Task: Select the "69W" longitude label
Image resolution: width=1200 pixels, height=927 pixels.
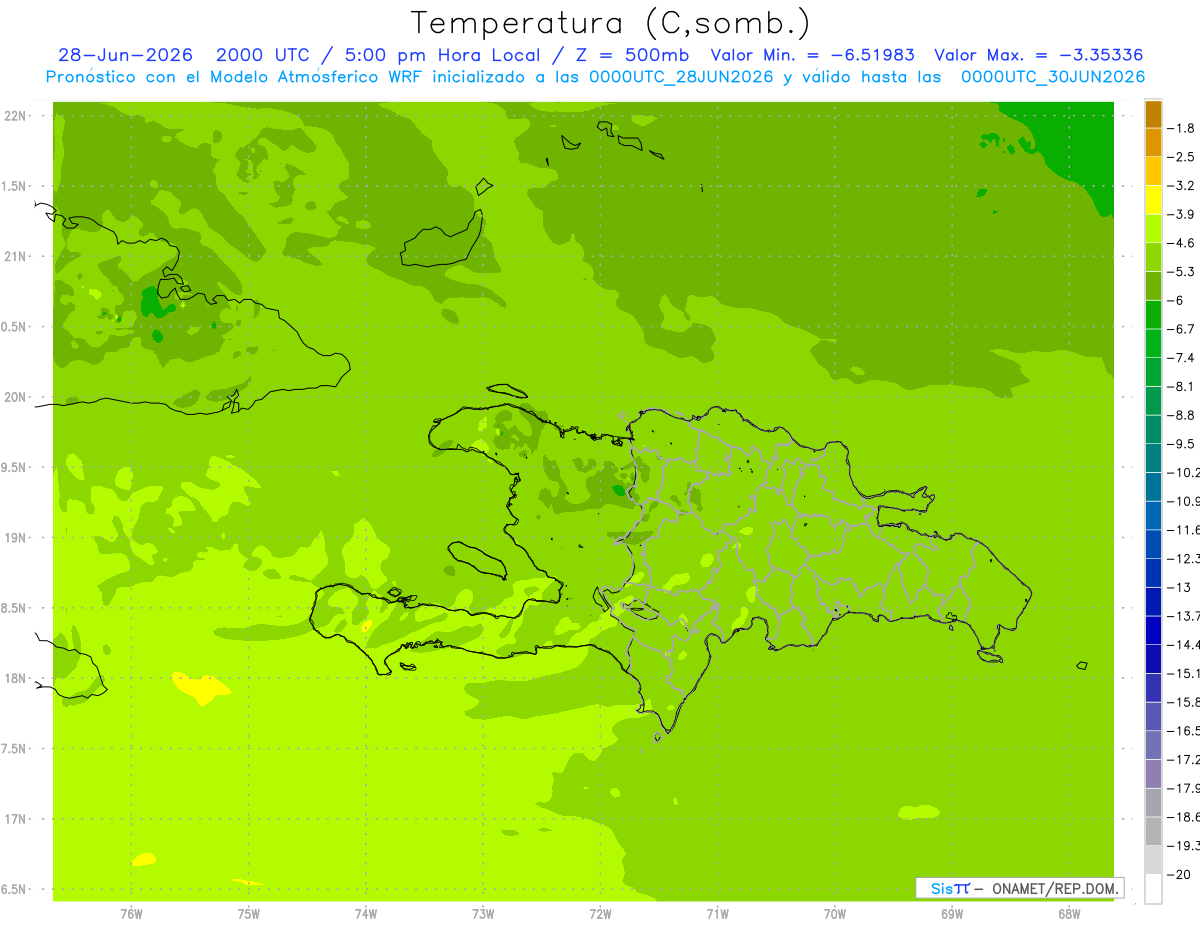Action: tap(952, 914)
